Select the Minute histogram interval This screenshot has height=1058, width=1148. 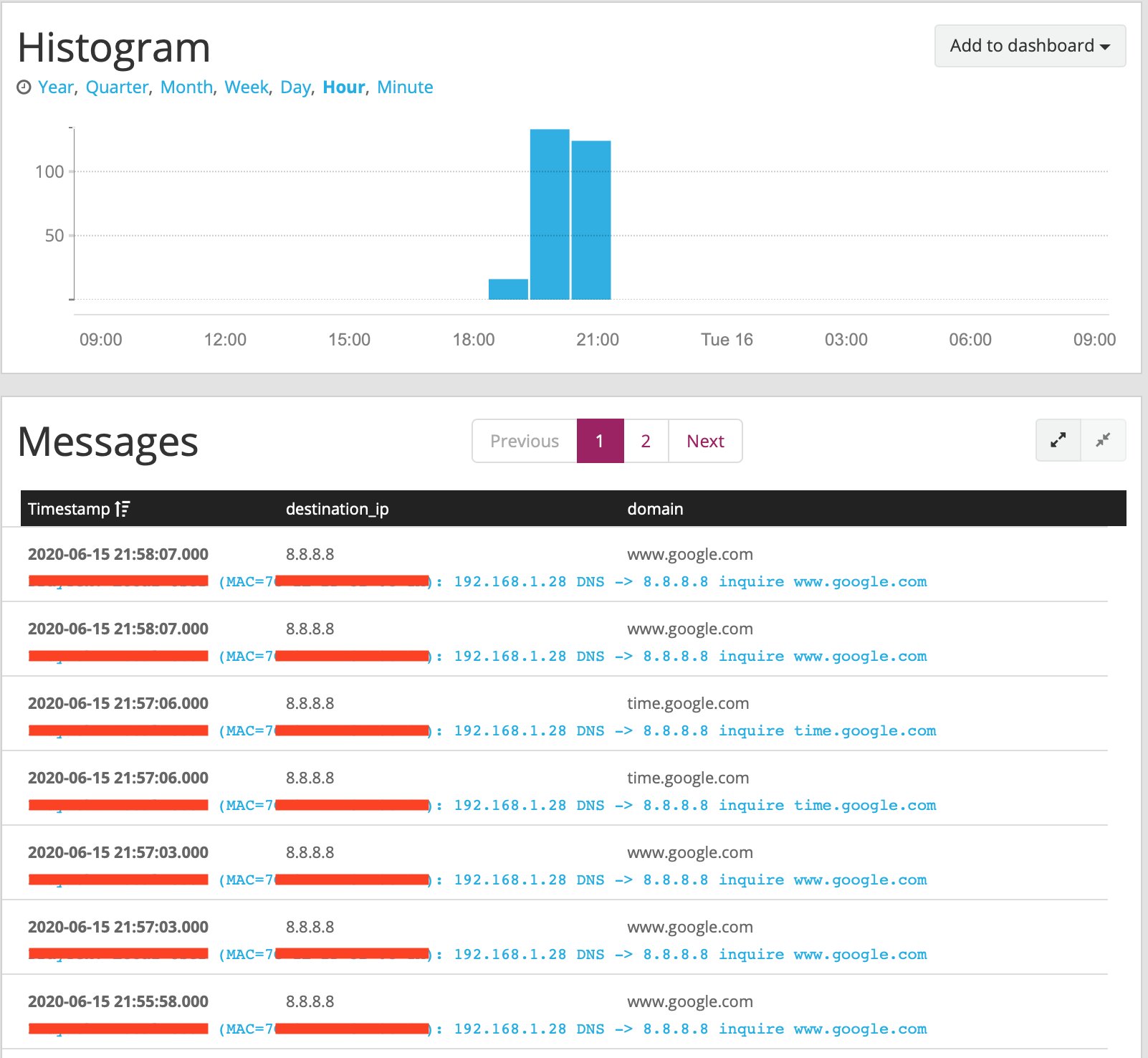pyautogui.click(x=405, y=87)
